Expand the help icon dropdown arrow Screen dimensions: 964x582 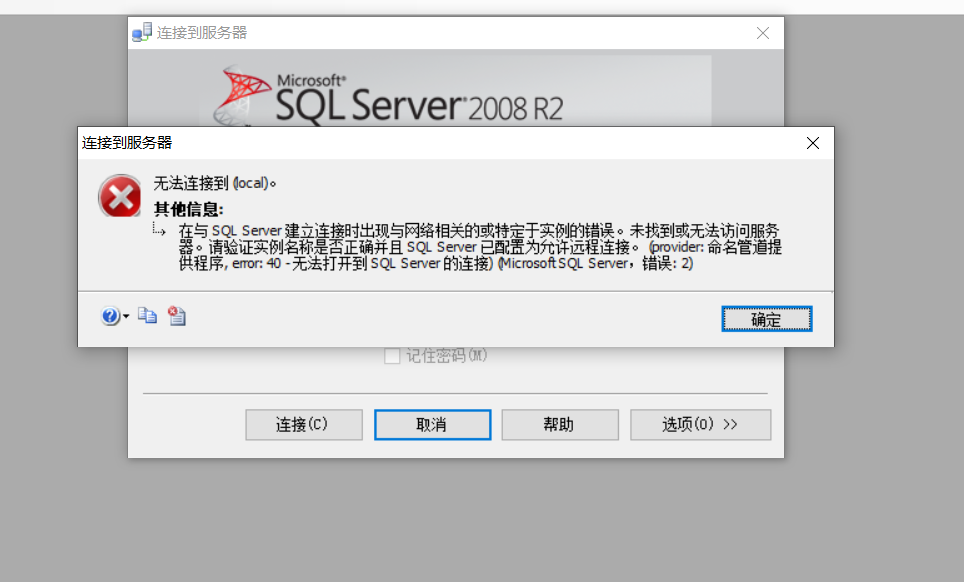126,317
